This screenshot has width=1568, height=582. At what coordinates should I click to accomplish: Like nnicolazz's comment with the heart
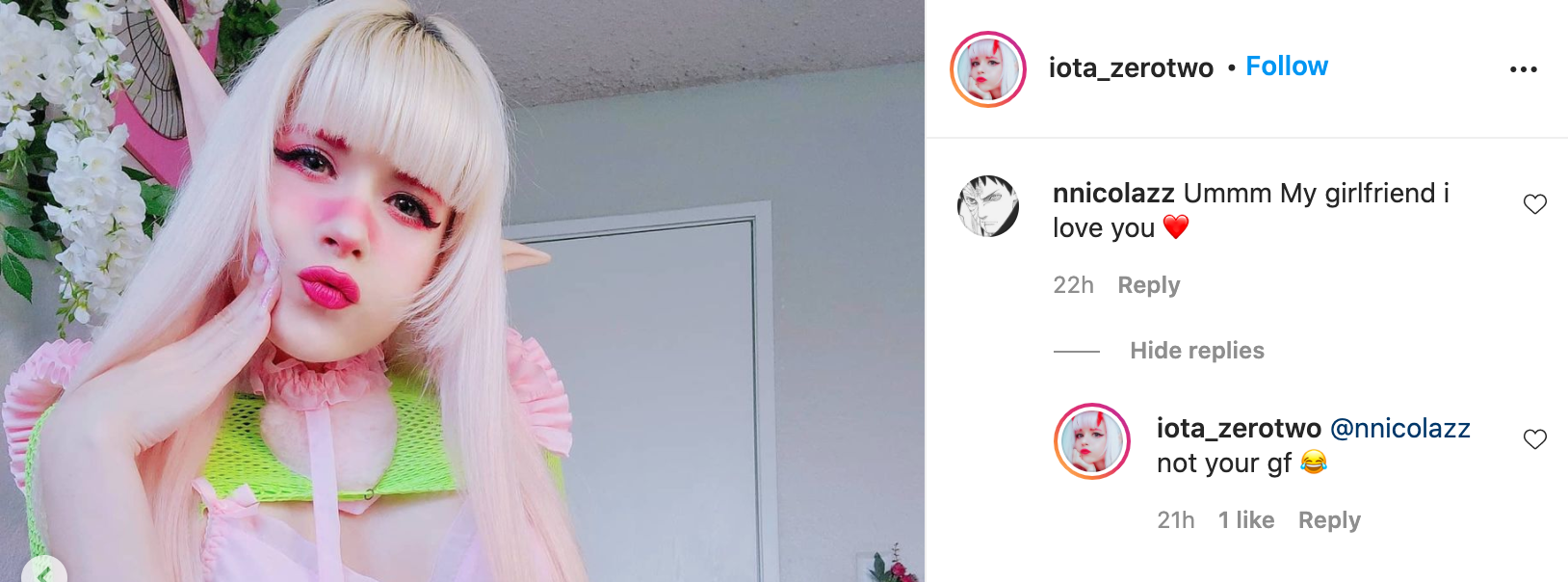(x=1534, y=204)
